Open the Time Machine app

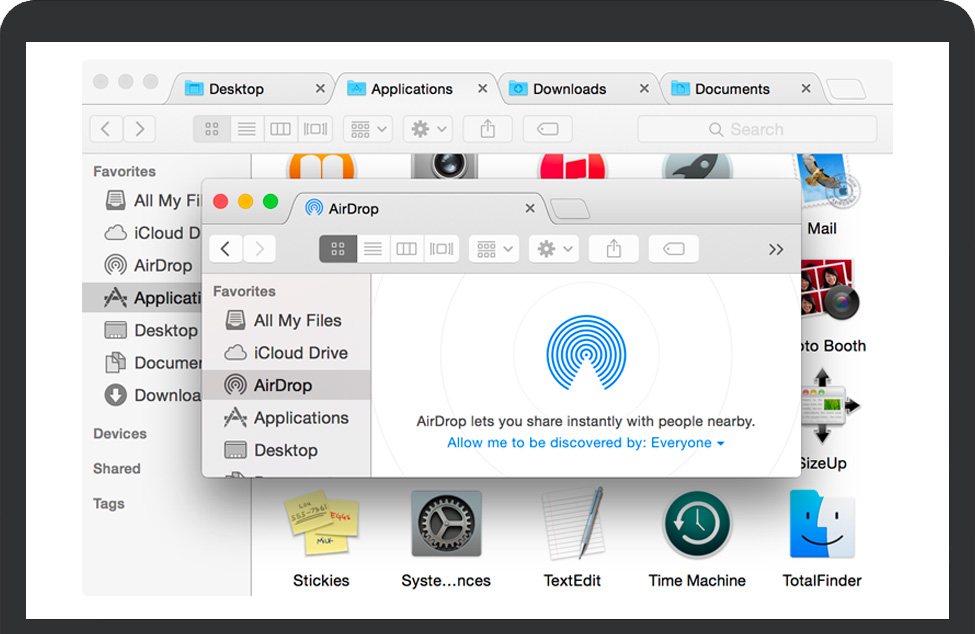[x=696, y=525]
